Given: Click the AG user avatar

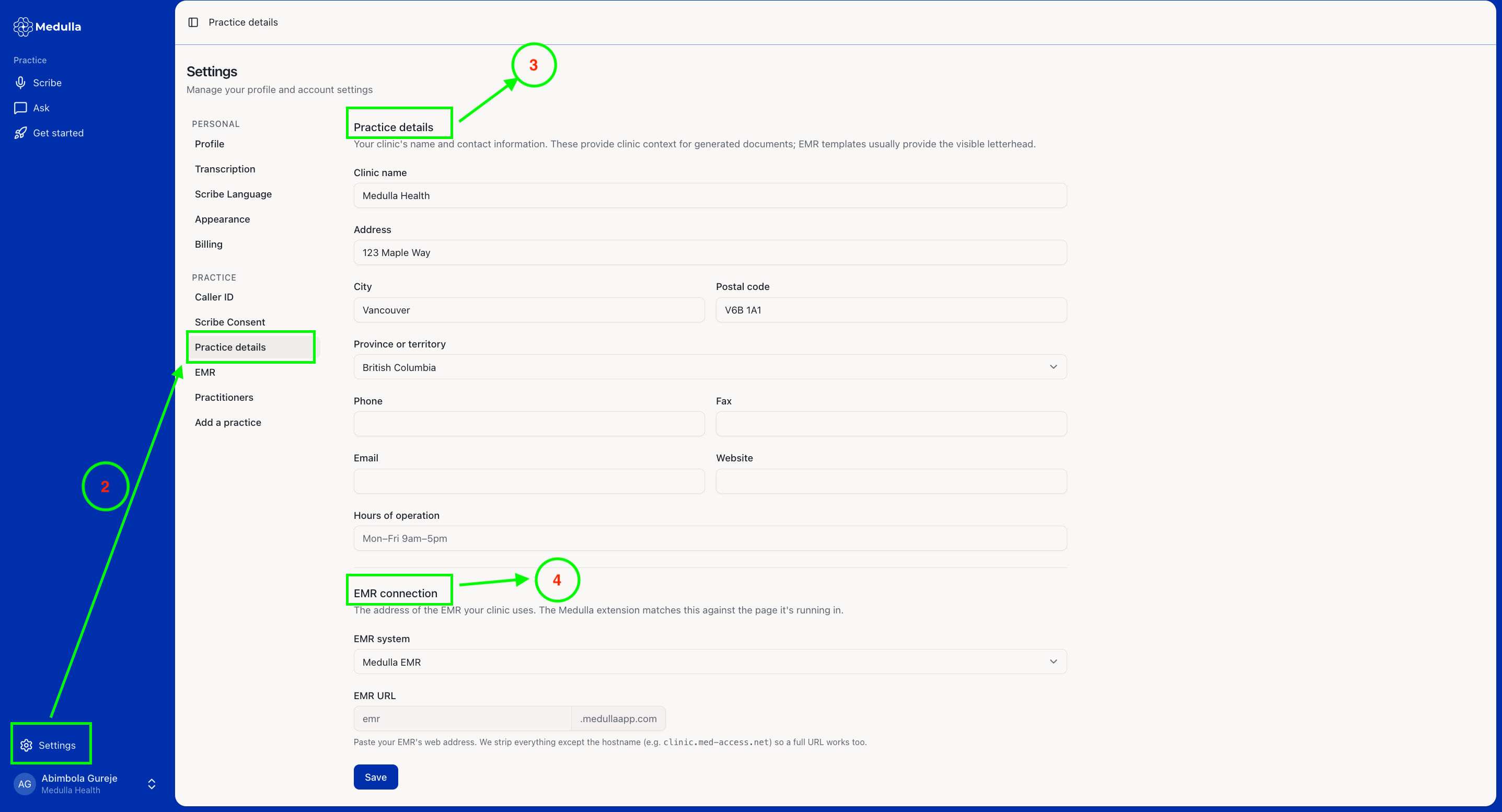Looking at the screenshot, I should [25, 784].
